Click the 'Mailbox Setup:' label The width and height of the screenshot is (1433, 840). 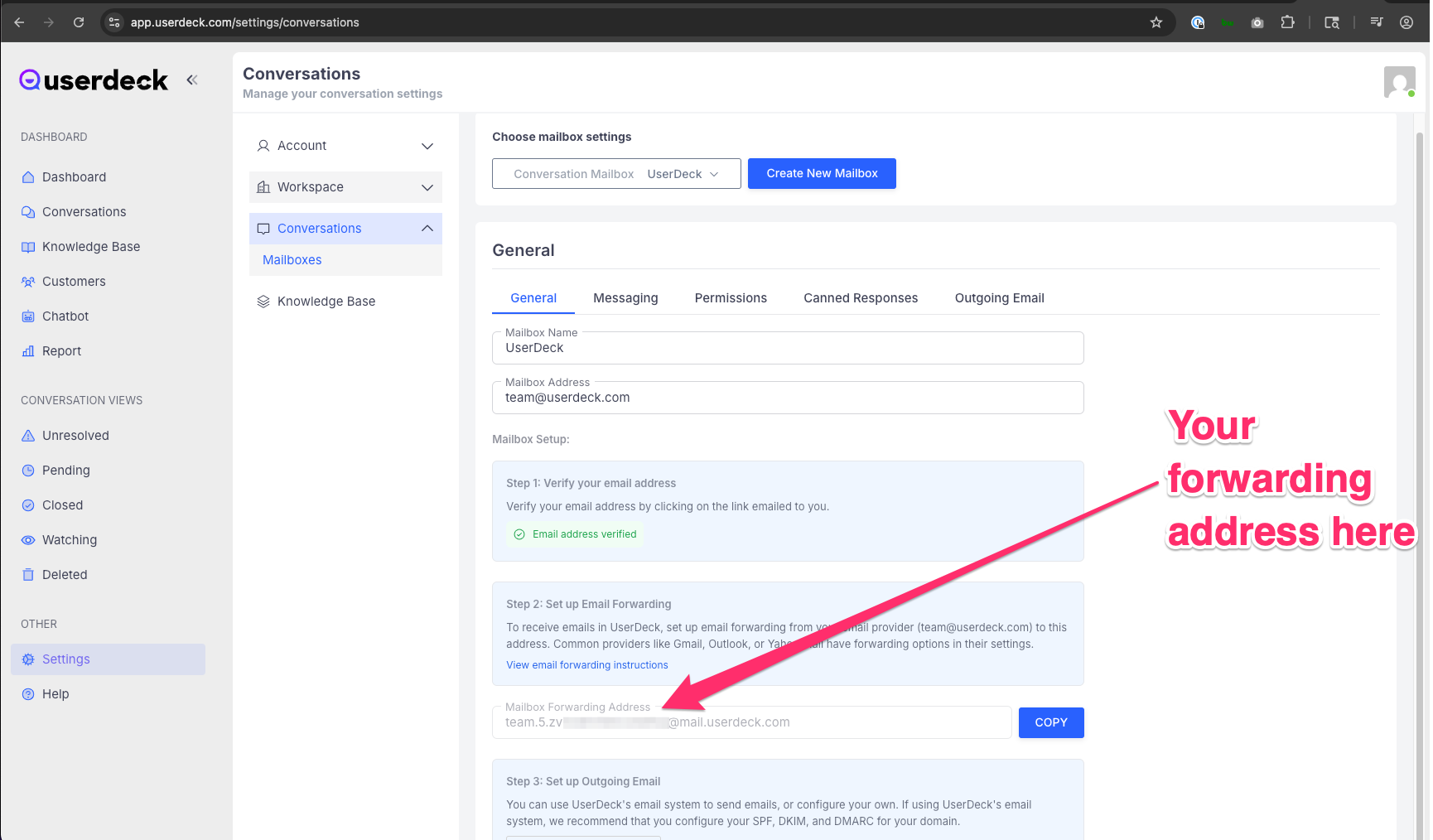(x=531, y=439)
